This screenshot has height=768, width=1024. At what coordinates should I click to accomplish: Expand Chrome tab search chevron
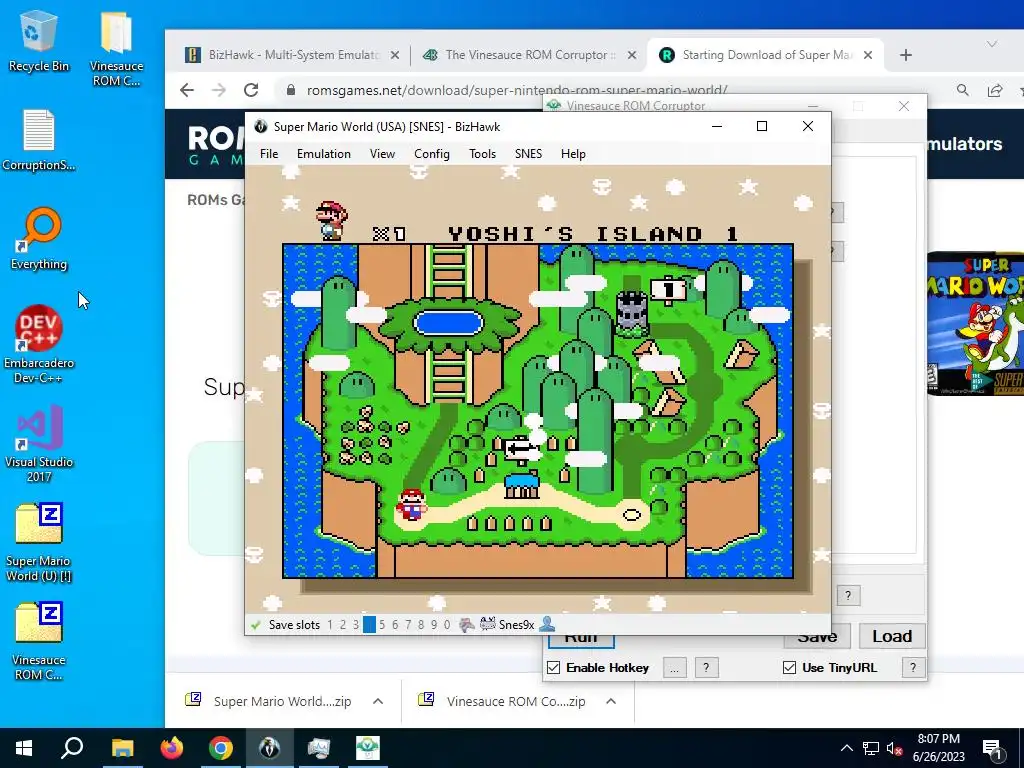click(992, 44)
